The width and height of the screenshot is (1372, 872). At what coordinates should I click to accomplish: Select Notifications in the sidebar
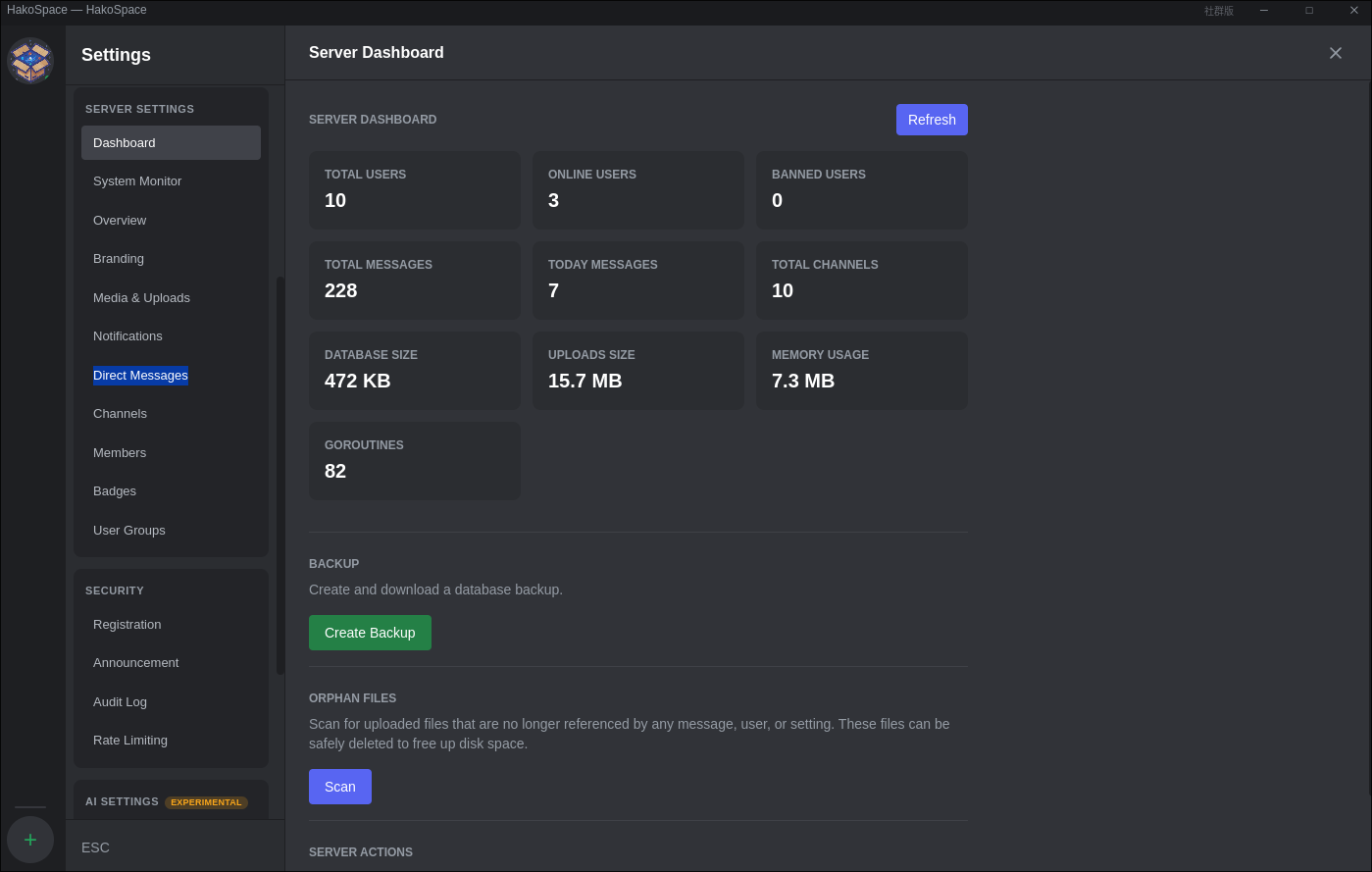[127, 336]
